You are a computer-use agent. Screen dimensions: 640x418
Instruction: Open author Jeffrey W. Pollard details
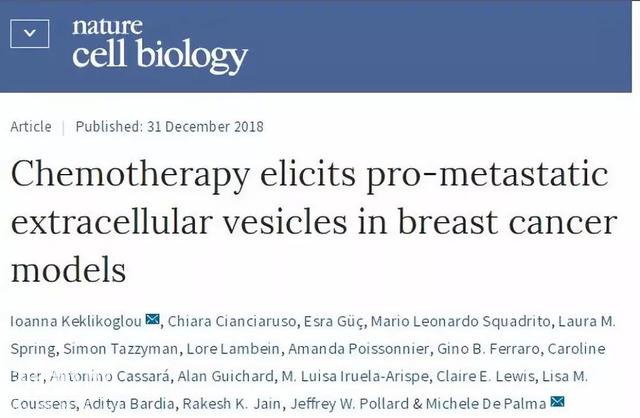tap(349, 404)
